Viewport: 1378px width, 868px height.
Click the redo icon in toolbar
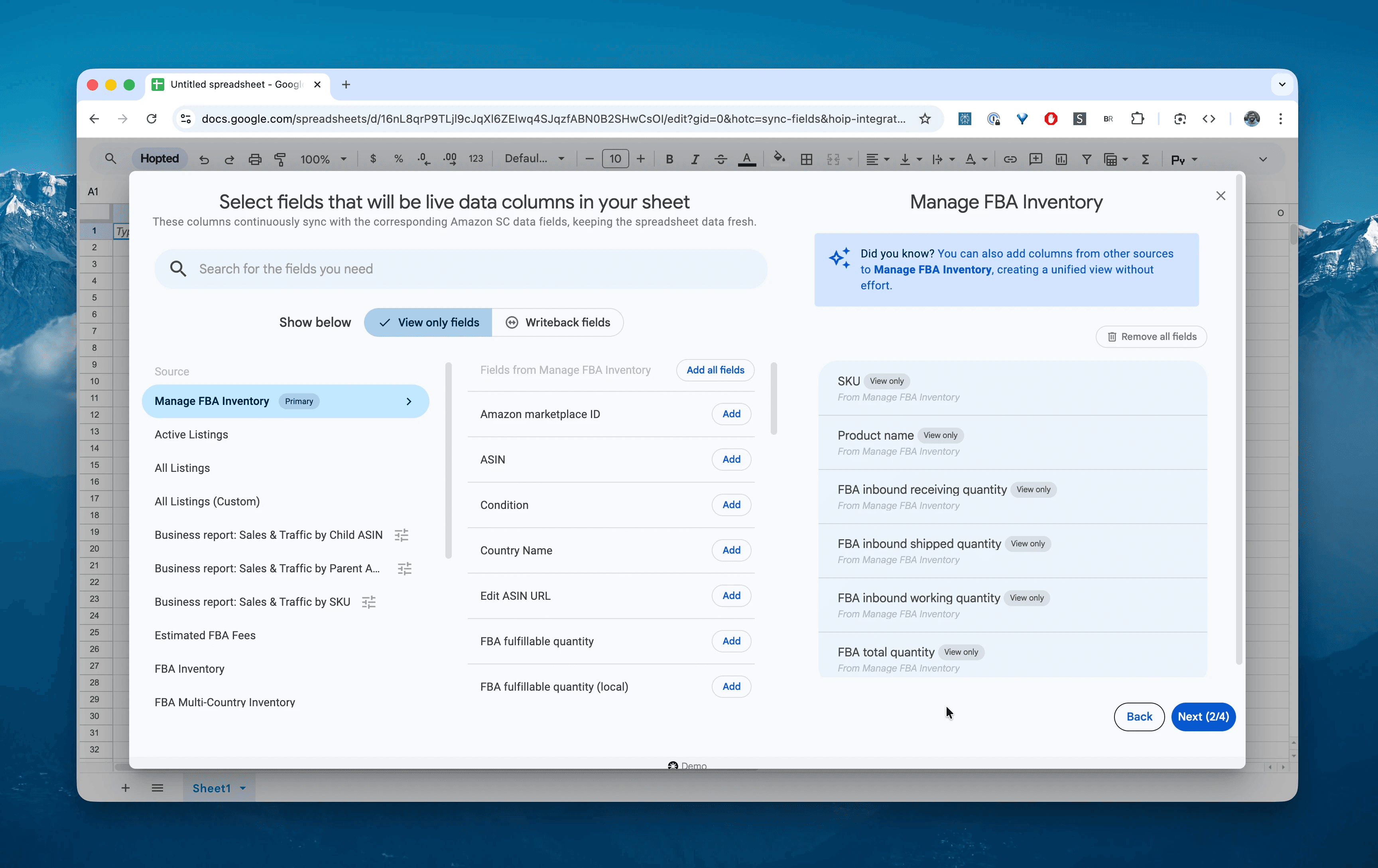pos(230,159)
